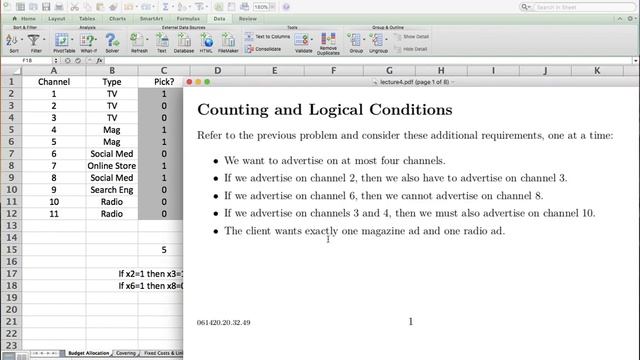This screenshot has height=360, width=640.
Task: Switch to the Formulas ribbon tab
Action: pyautogui.click(x=188, y=19)
